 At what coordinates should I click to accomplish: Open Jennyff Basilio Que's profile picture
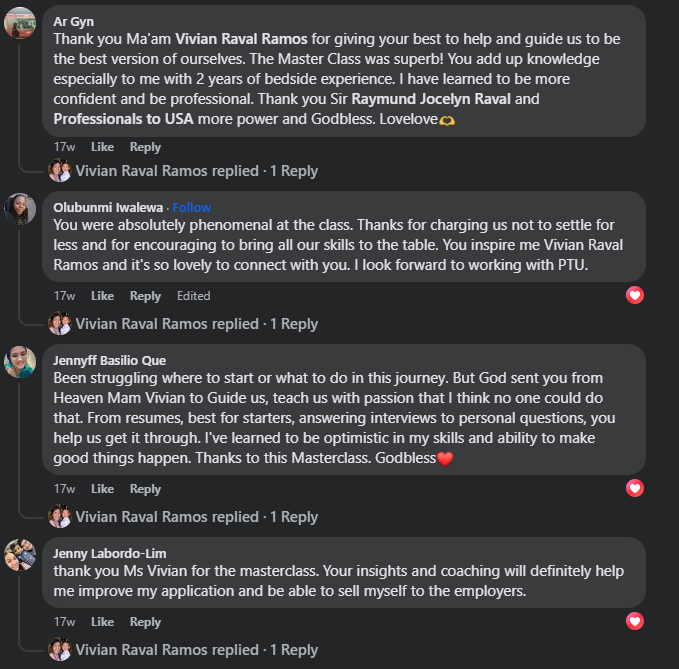point(21,362)
